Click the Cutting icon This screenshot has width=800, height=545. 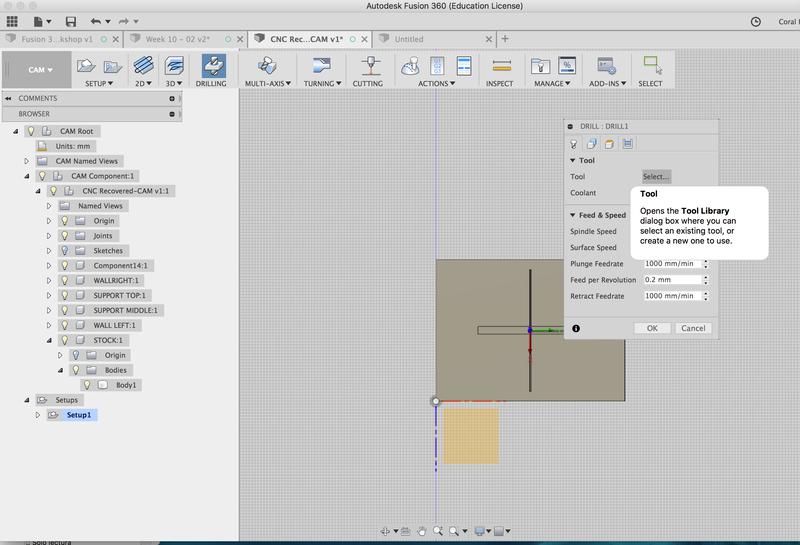371,66
